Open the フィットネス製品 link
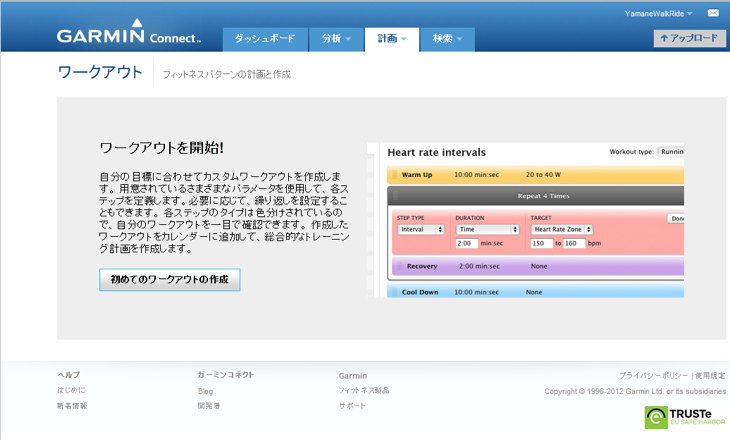 364,390
